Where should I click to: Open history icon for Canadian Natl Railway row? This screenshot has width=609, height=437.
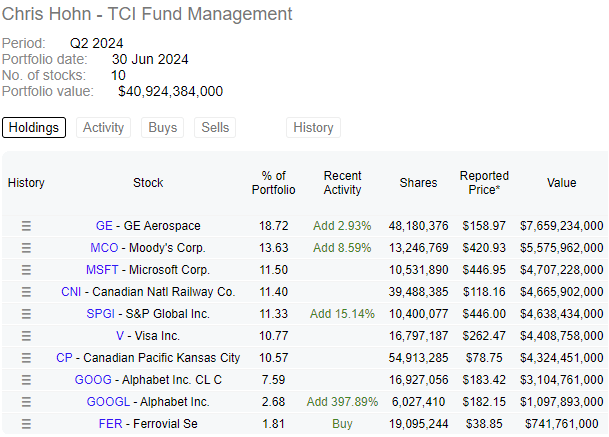coord(26,292)
